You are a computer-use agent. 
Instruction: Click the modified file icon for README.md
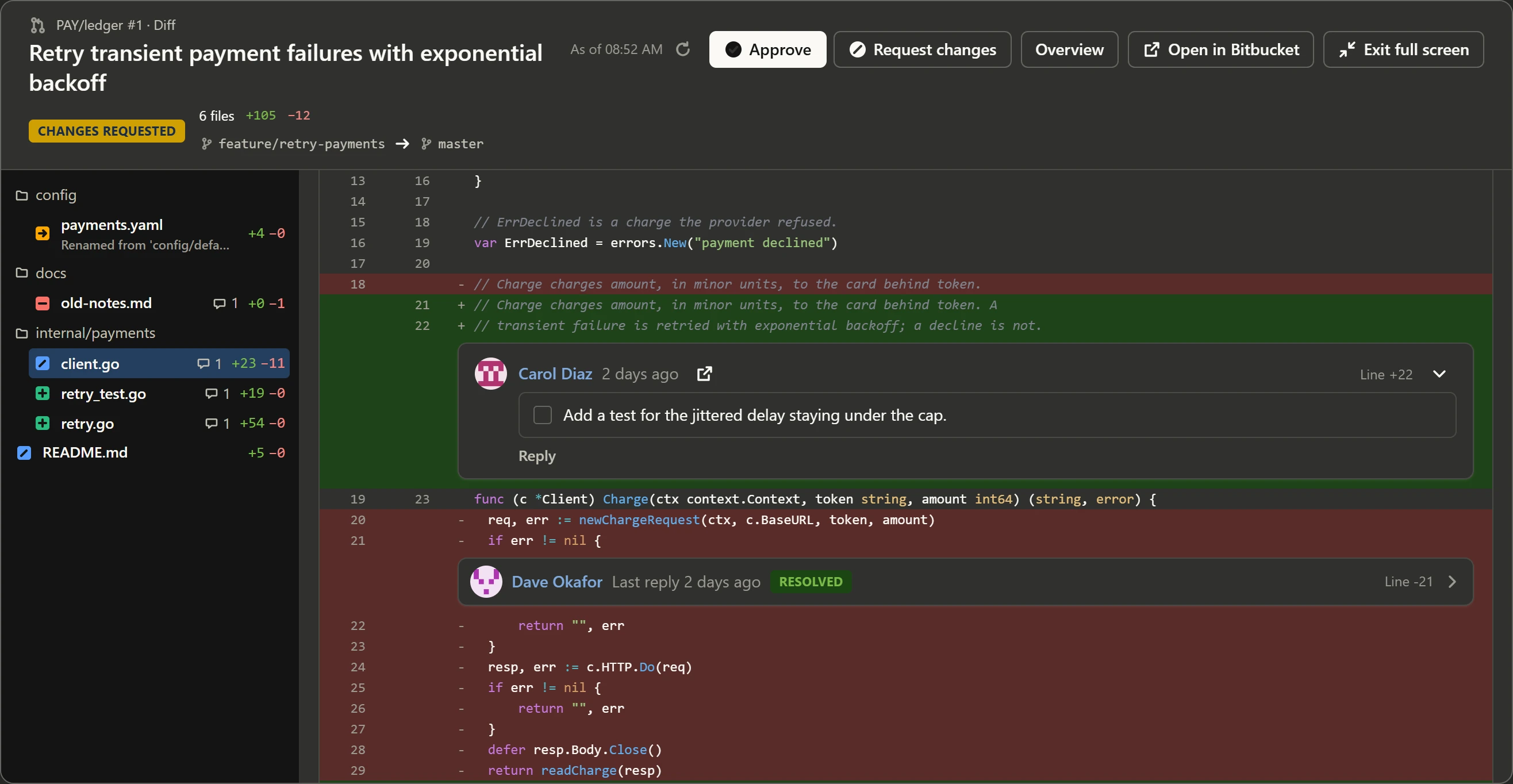click(24, 453)
